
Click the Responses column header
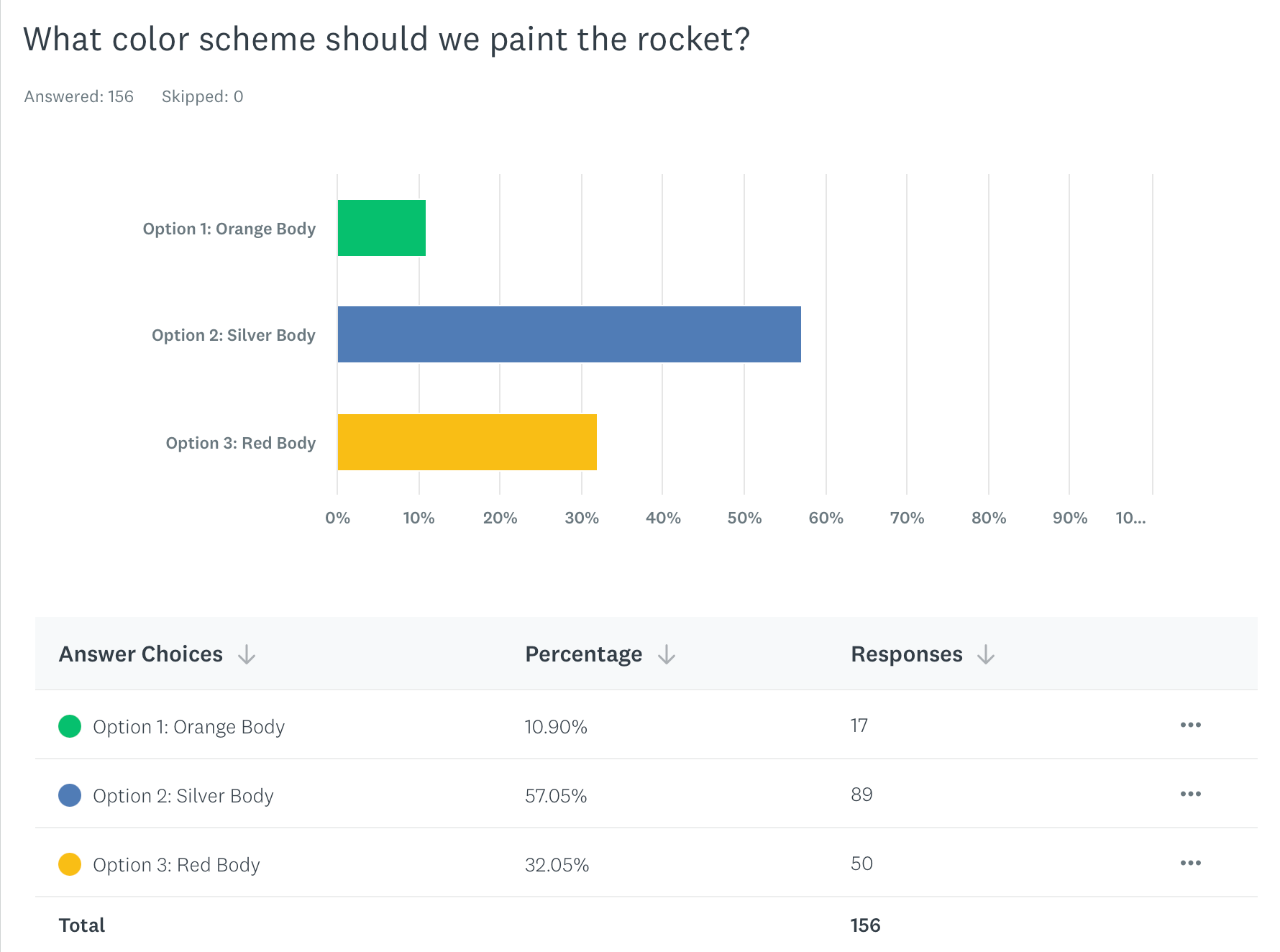click(x=906, y=654)
